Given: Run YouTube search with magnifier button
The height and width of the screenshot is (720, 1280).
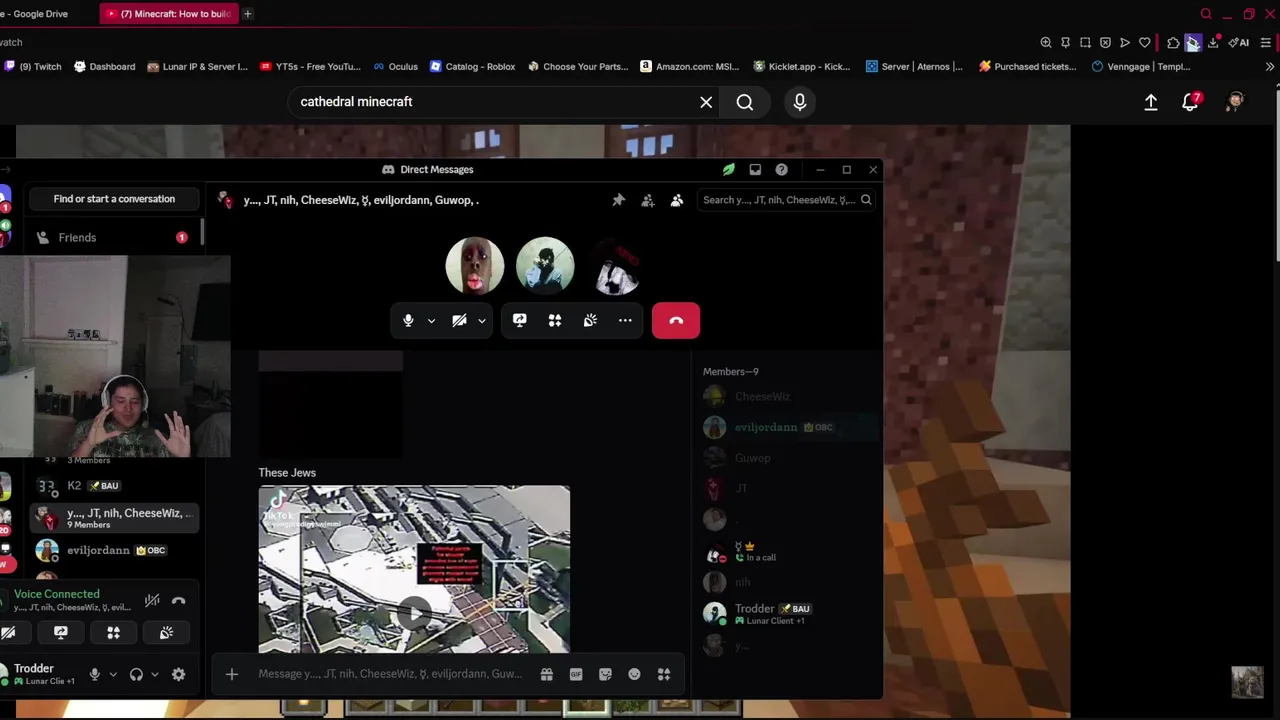Looking at the screenshot, I should [745, 102].
